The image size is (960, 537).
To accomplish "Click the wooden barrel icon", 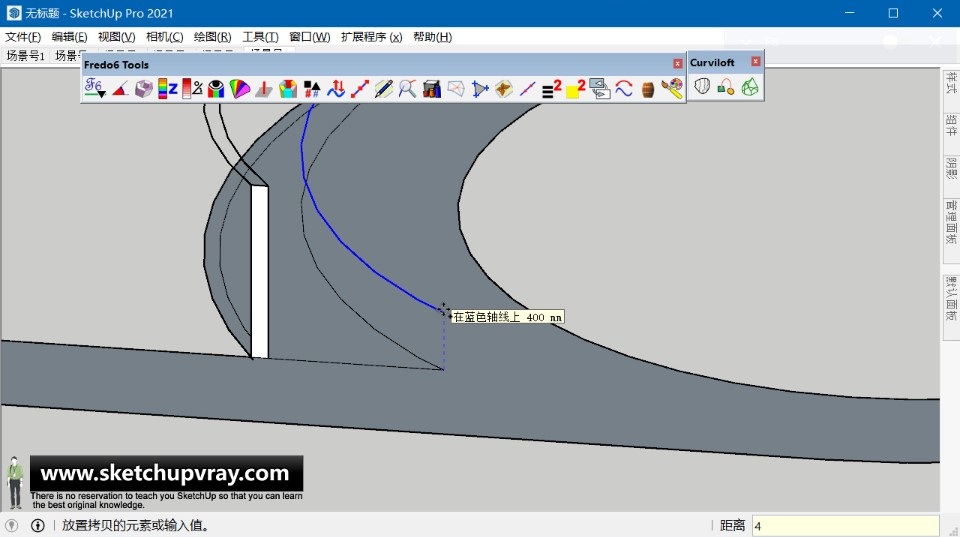I will tap(648, 90).
